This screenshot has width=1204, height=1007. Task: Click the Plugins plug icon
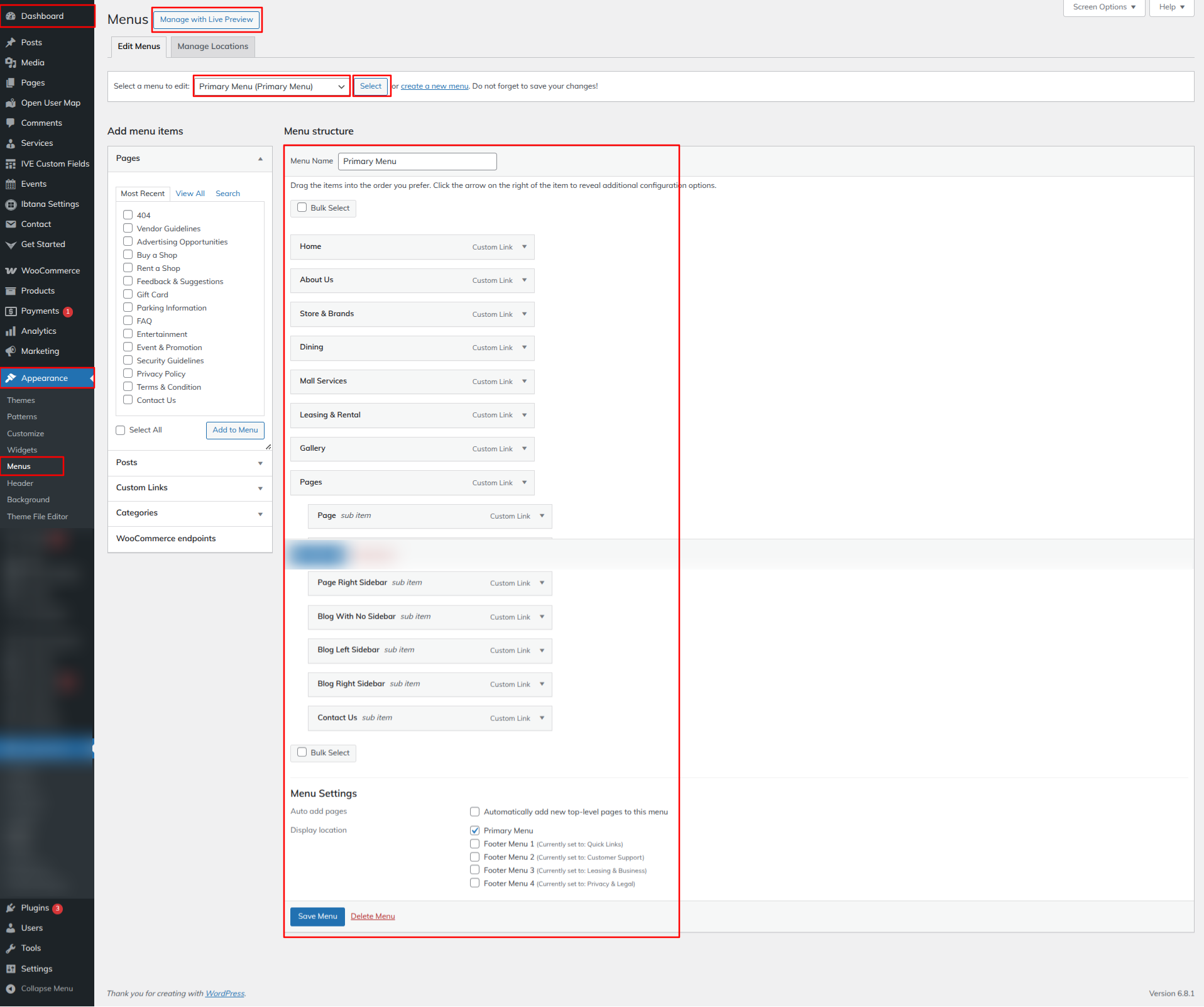pos(11,908)
